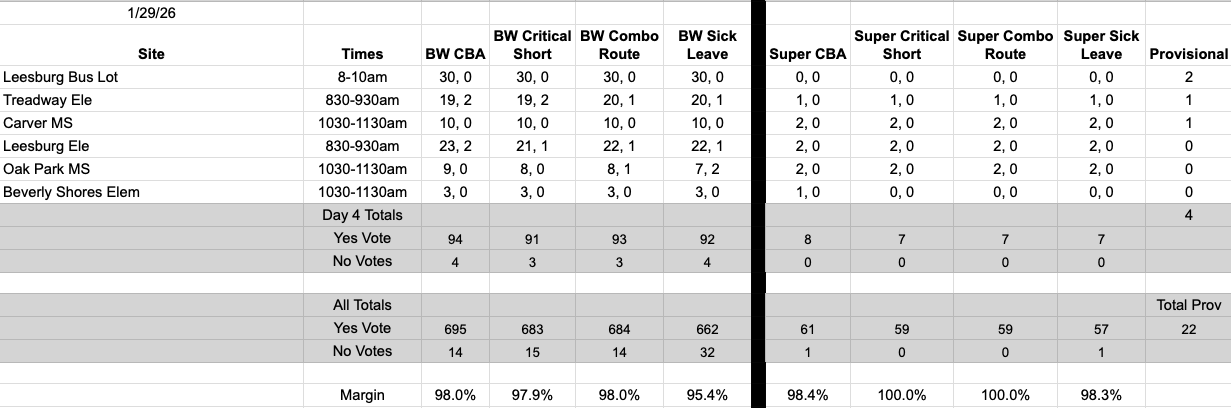Select the Margin row label cell
1231x408 pixels.
tap(362, 396)
